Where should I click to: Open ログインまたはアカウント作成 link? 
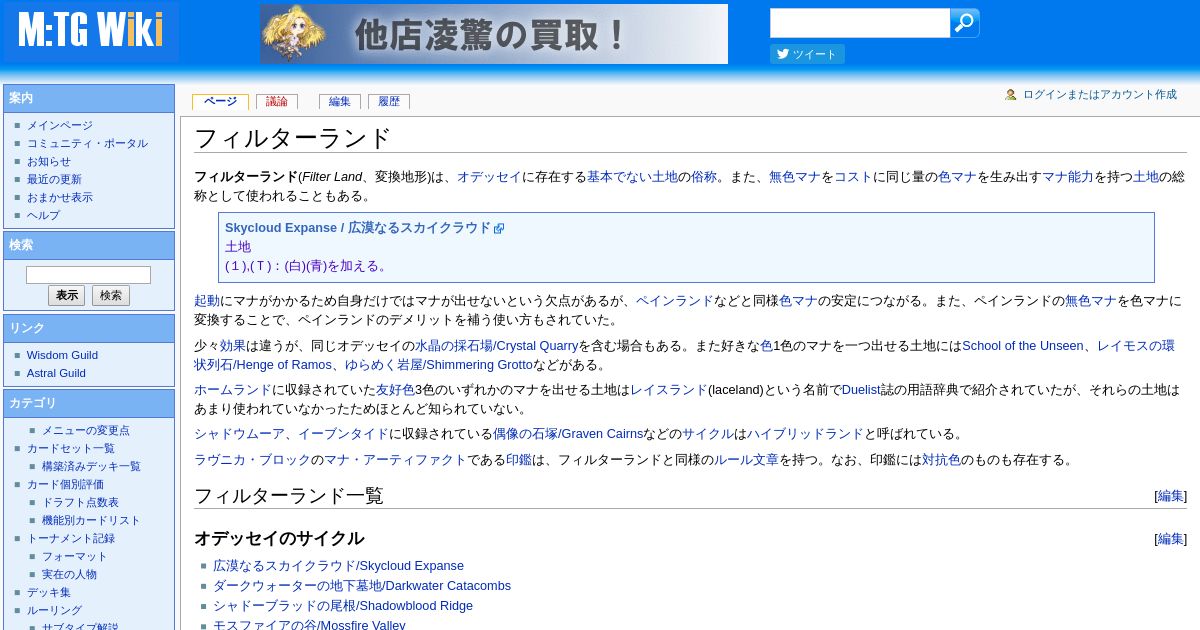(1100, 95)
